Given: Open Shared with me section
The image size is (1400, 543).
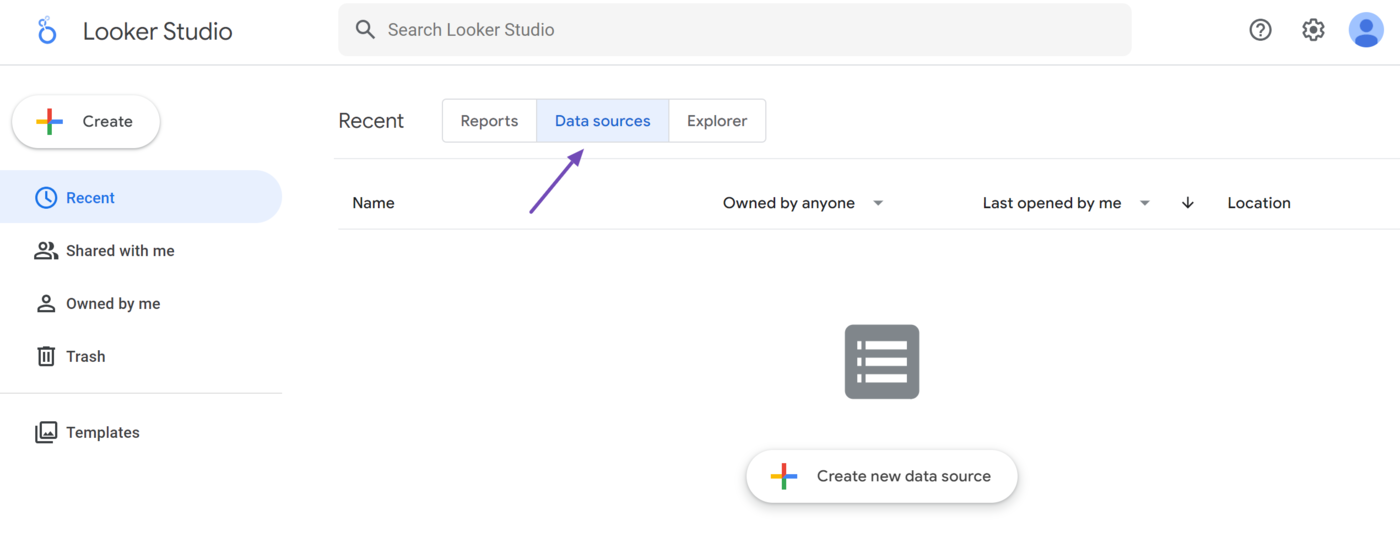Looking at the screenshot, I should (141, 251).
